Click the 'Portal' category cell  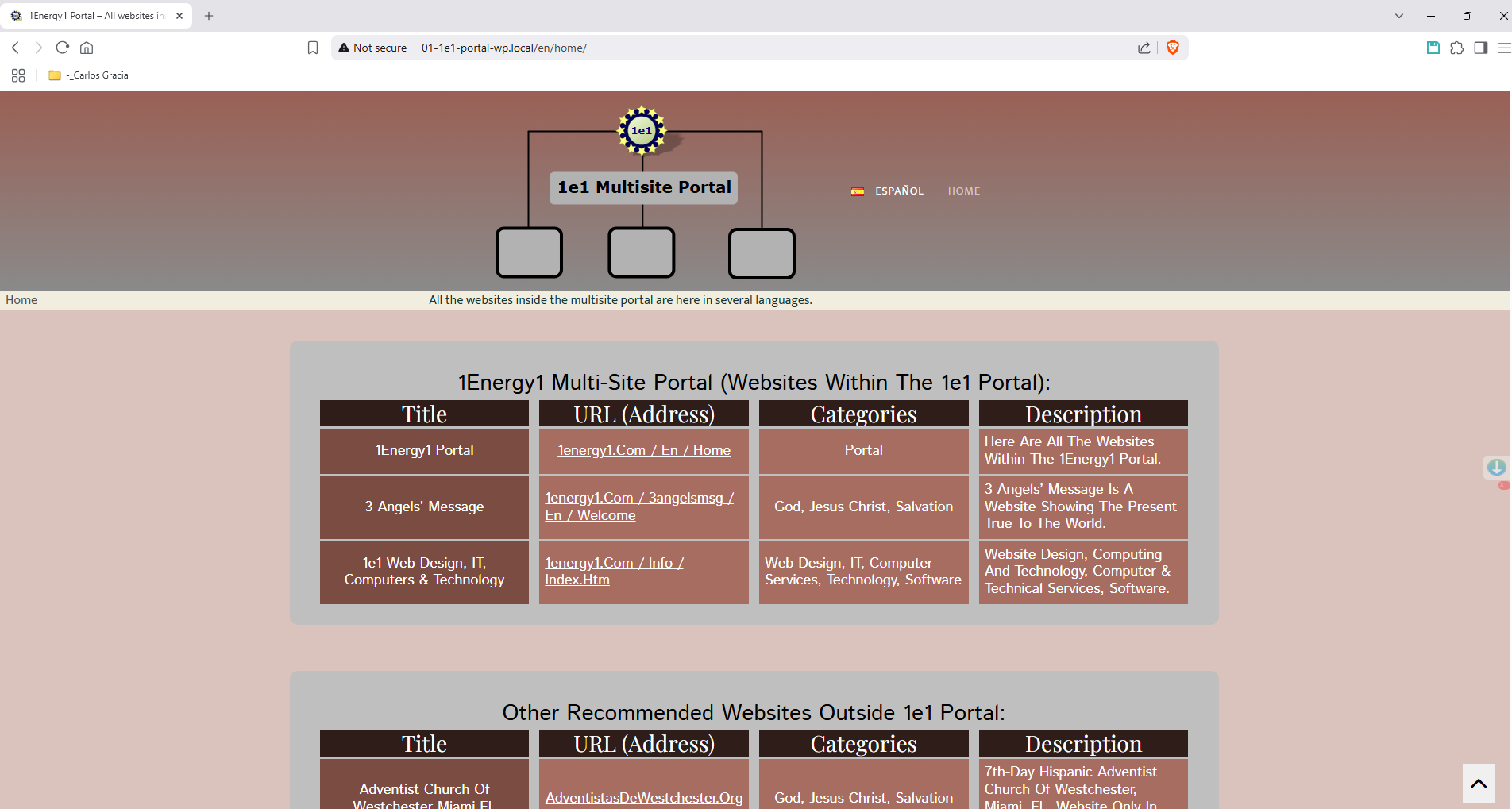pyautogui.click(x=863, y=450)
